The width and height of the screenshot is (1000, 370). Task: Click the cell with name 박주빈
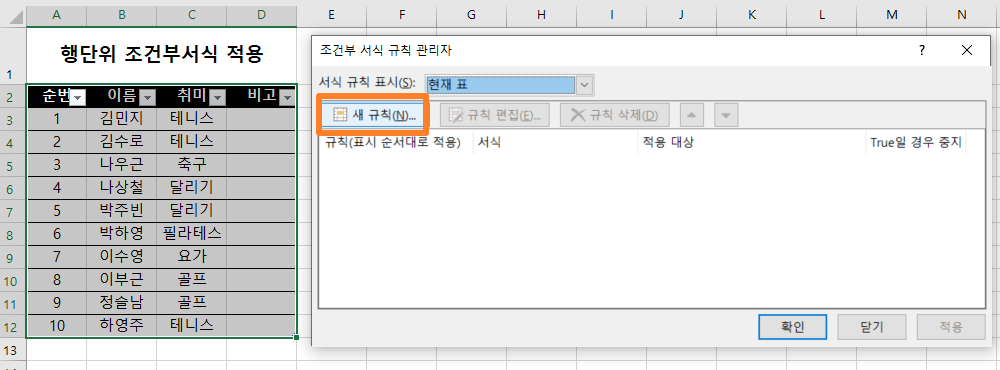point(121,210)
